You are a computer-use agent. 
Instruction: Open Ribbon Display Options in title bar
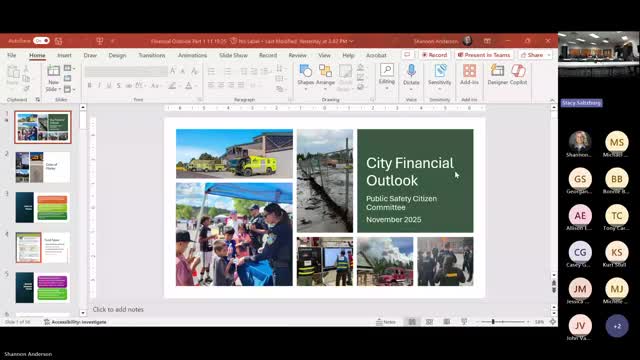click(487, 41)
